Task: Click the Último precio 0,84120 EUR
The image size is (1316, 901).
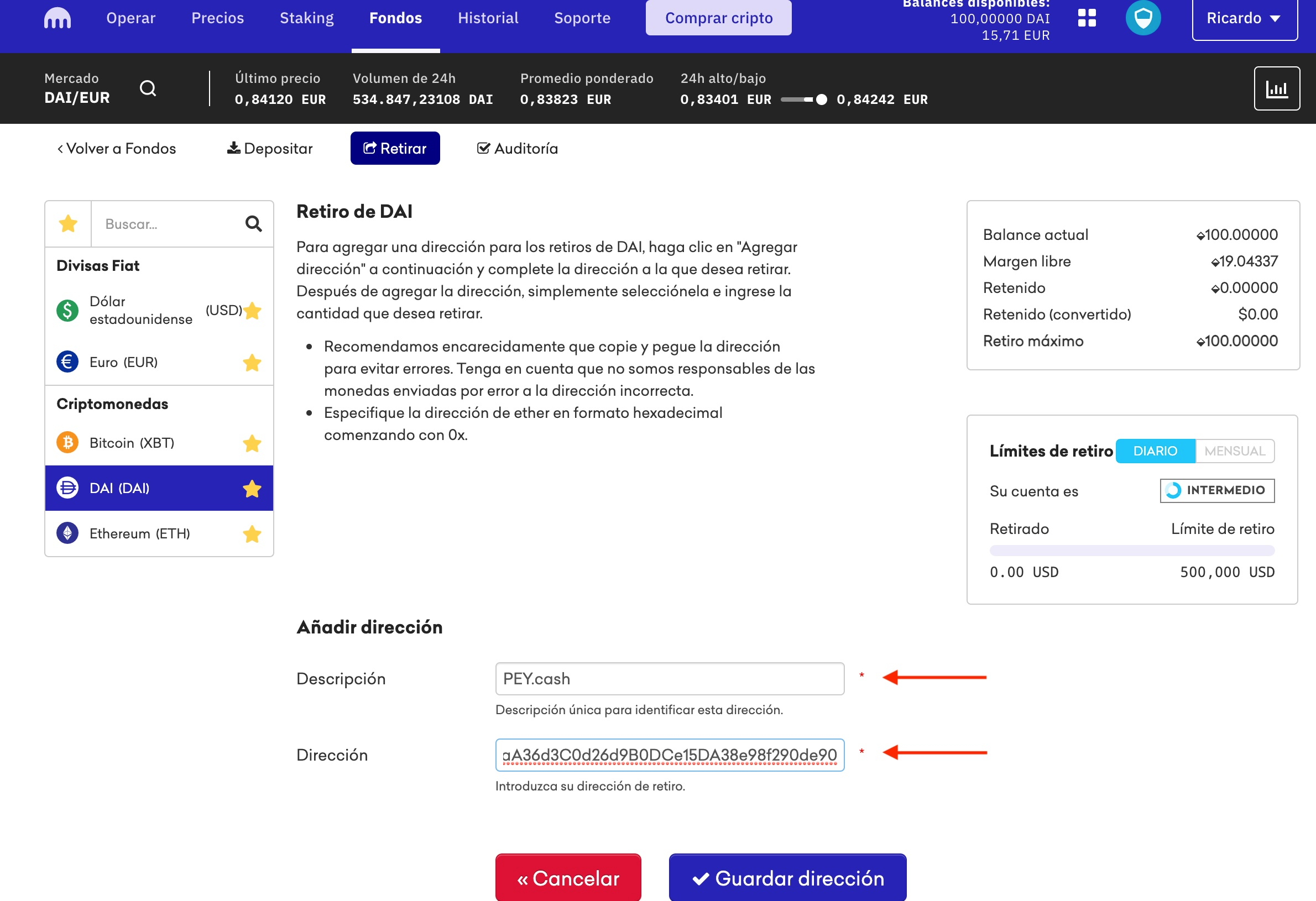Action: (x=280, y=99)
